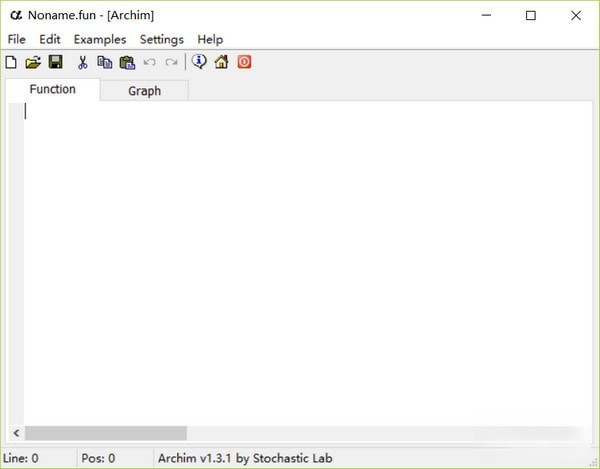This screenshot has width=600, height=469.
Task: Open a file using folder icon
Action: [33, 62]
